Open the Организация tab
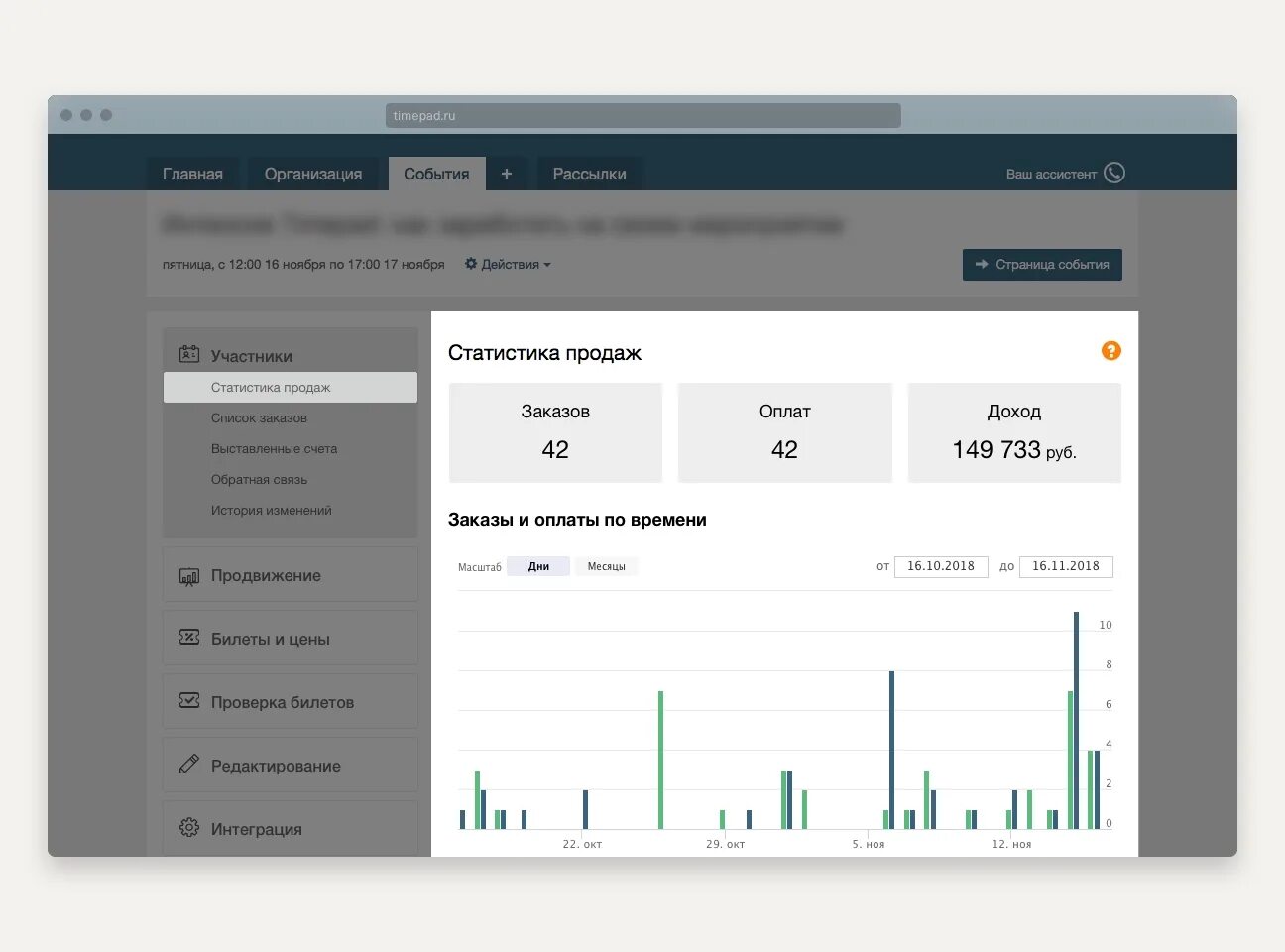The height and width of the screenshot is (952, 1285). tap(313, 174)
